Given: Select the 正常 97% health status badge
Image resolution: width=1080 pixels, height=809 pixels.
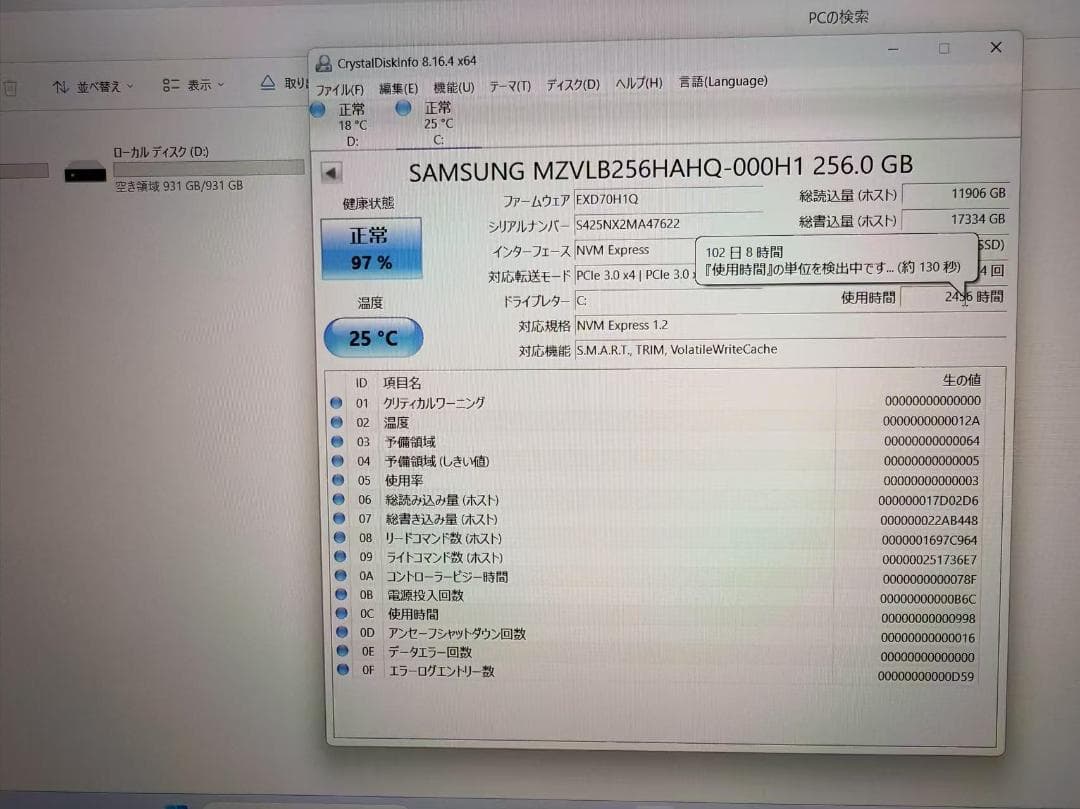Looking at the screenshot, I should [371, 247].
